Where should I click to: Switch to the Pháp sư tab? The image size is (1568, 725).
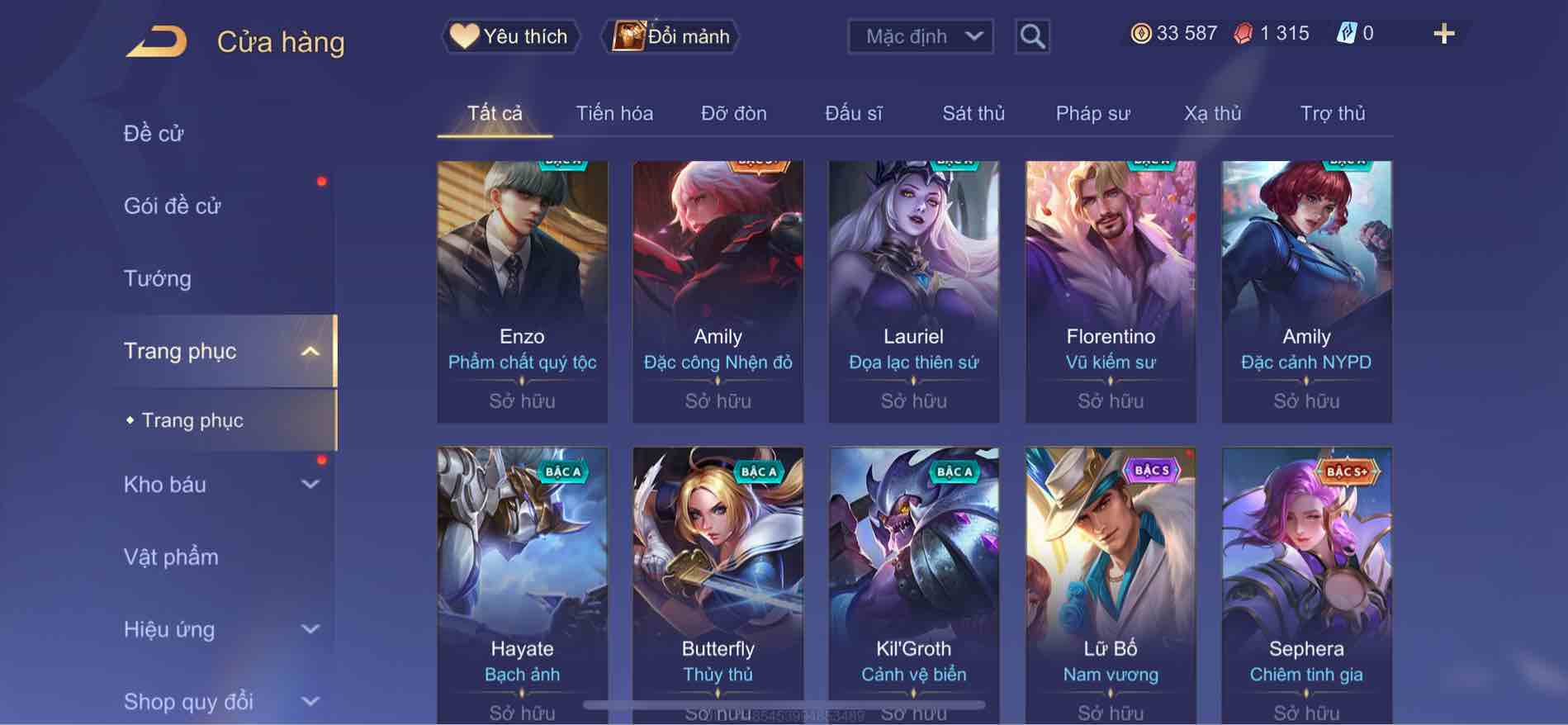pos(1092,113)
